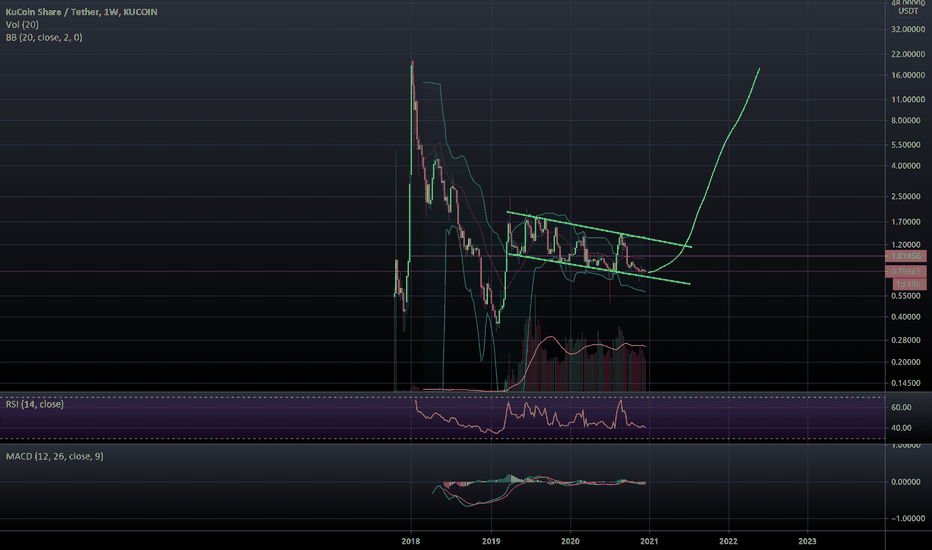Click the 2.50000 price axis label
This screenshot has width=932, height=550.
click(908, 196)
